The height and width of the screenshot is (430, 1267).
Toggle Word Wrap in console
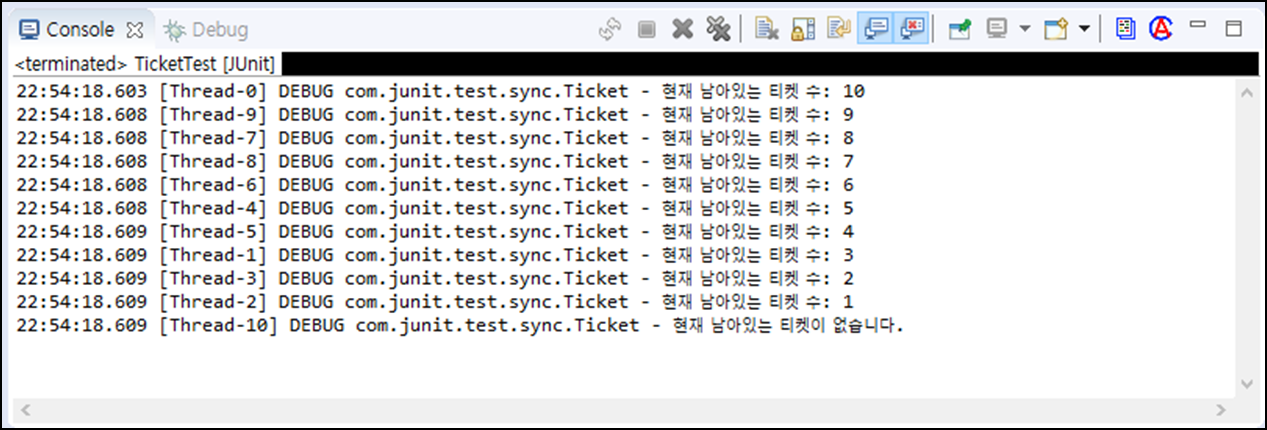click(x=838, y=30)
